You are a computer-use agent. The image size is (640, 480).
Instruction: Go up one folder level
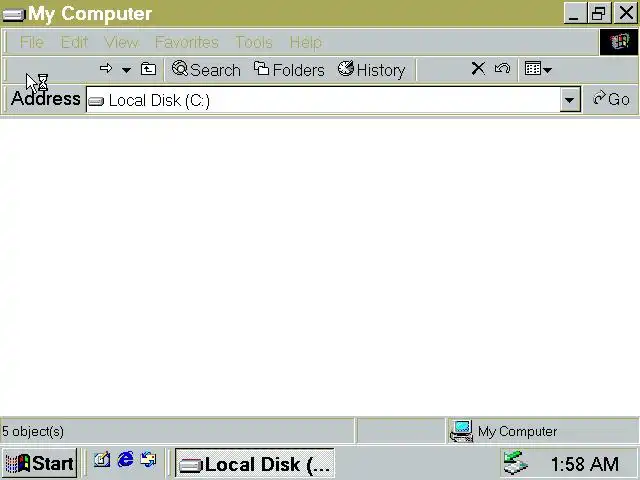(148, 69)
